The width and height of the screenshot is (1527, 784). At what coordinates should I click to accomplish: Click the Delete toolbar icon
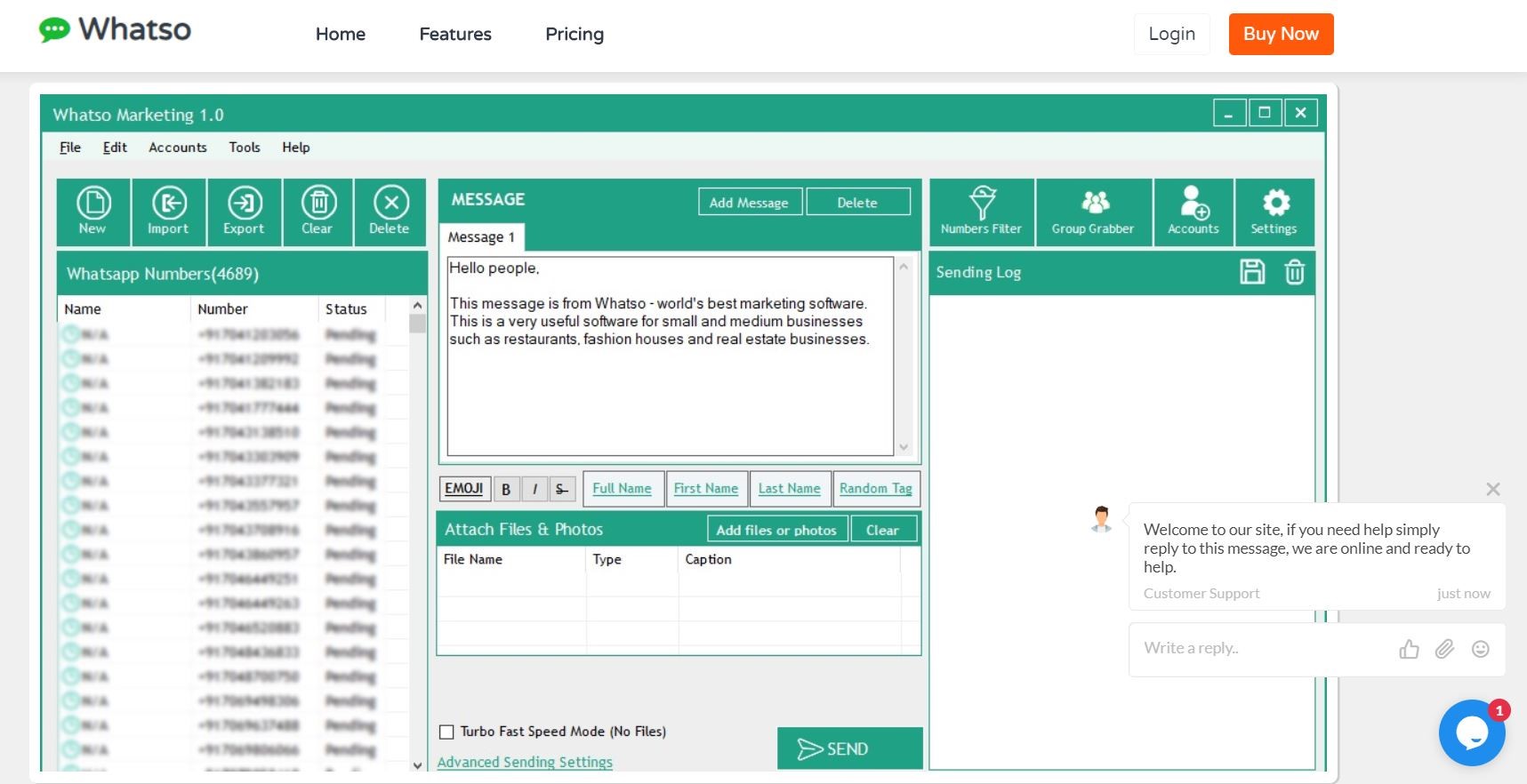point(390,212)
